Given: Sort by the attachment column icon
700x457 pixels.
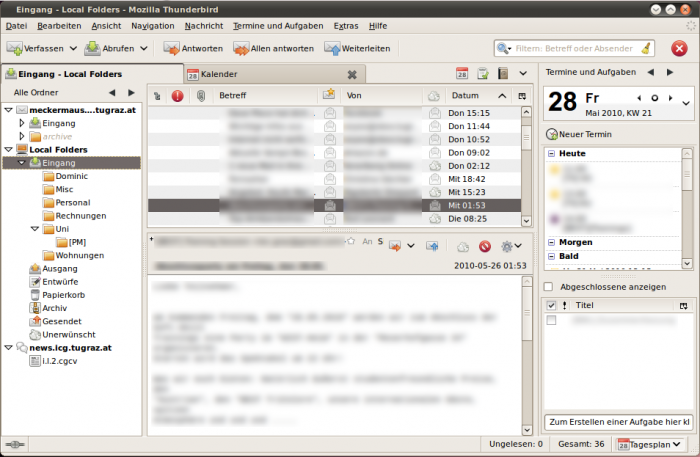Looking at the screenshot, I should tap(201, 96).
